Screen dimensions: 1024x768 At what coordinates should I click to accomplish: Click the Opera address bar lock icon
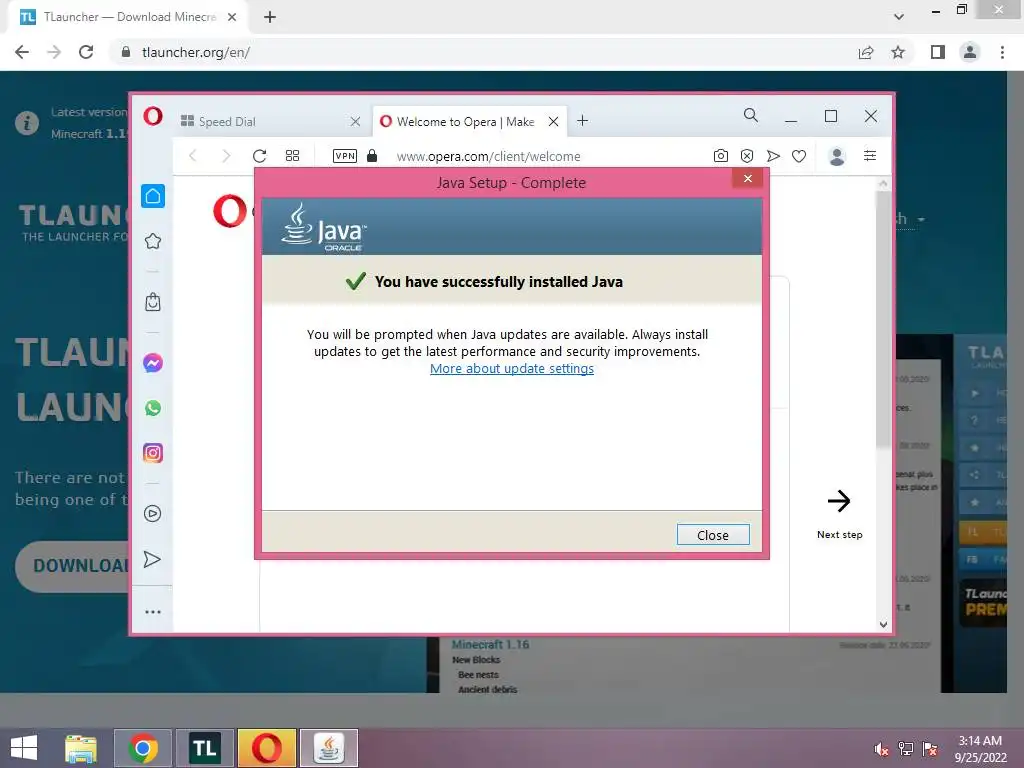(x=372, y=155)
